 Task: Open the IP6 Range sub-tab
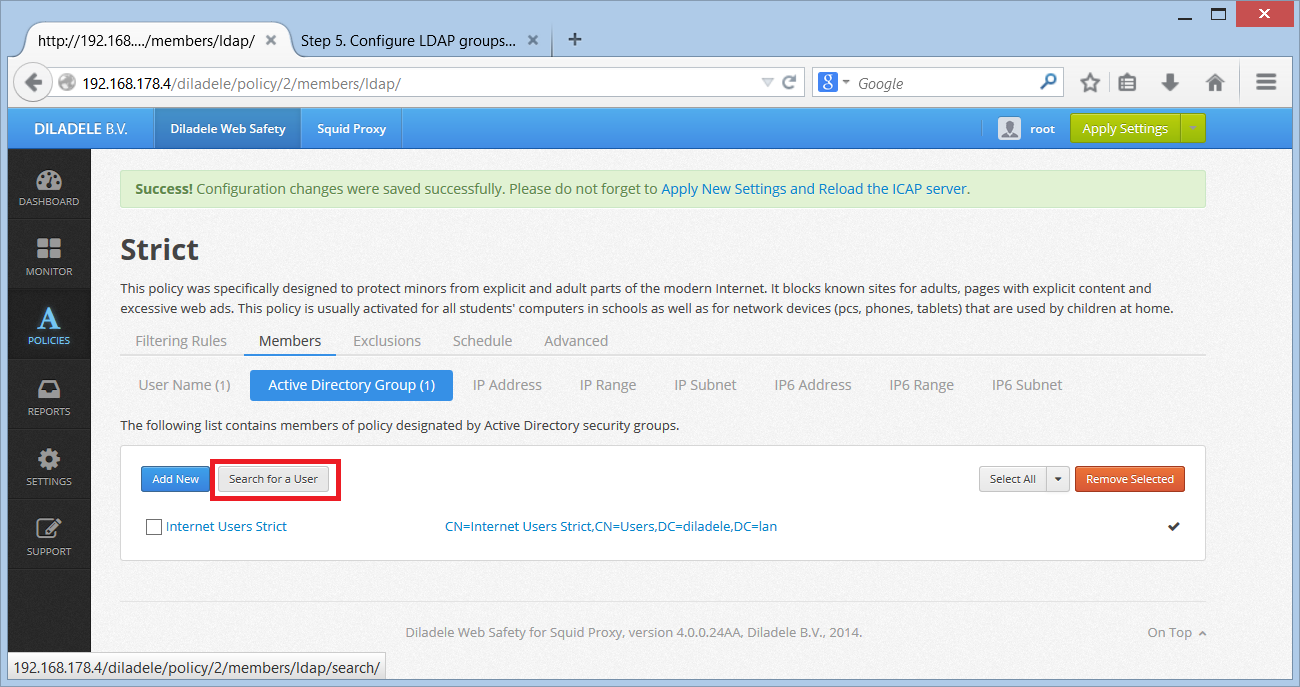click(x=921, y=385)
